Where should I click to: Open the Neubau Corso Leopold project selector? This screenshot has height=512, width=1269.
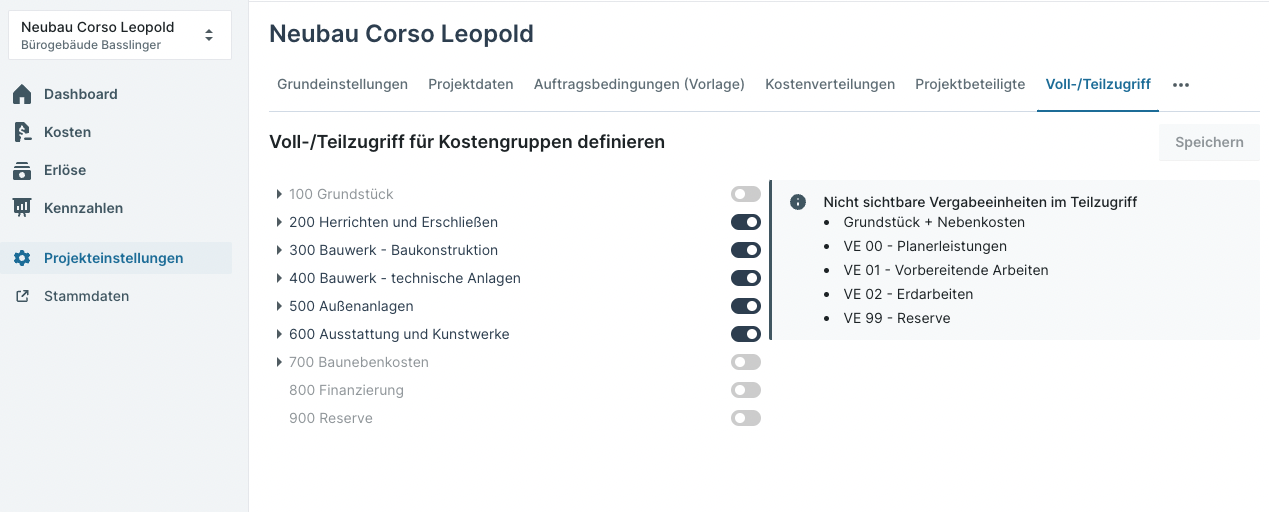pos(120,35)
